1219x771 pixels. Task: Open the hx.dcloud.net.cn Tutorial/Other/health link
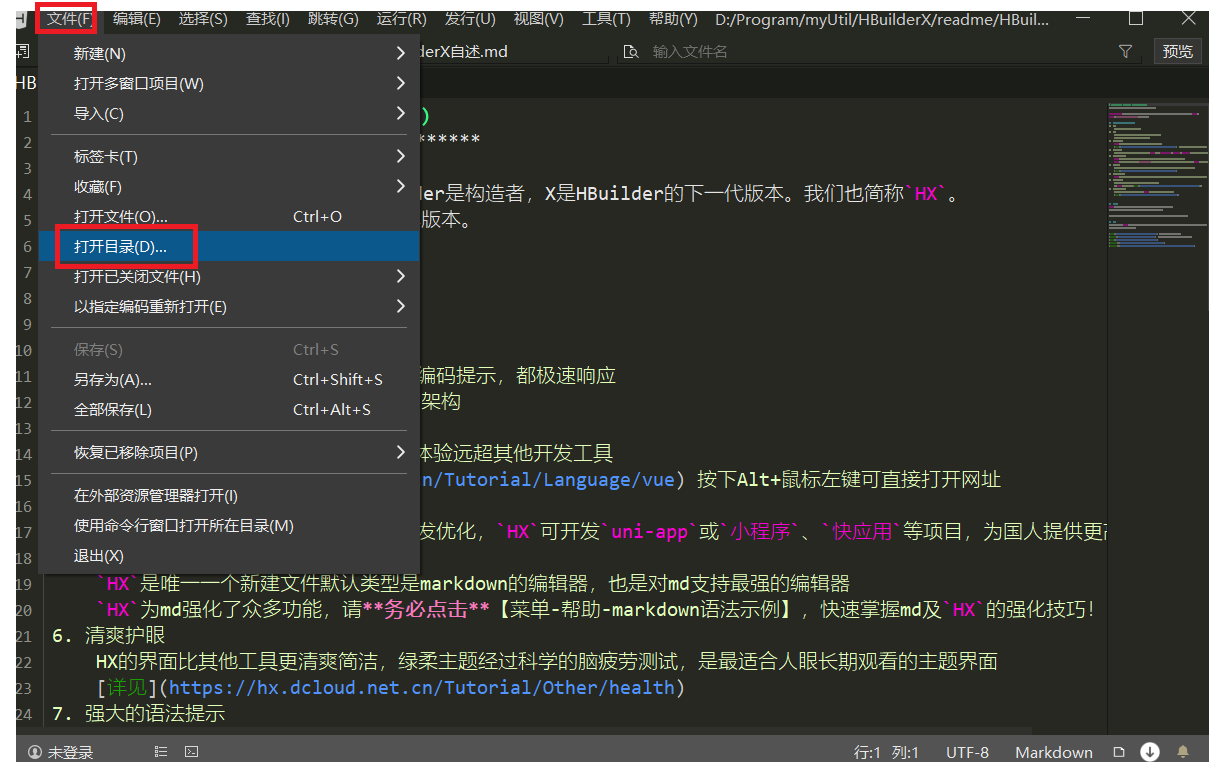pos(423,687)
